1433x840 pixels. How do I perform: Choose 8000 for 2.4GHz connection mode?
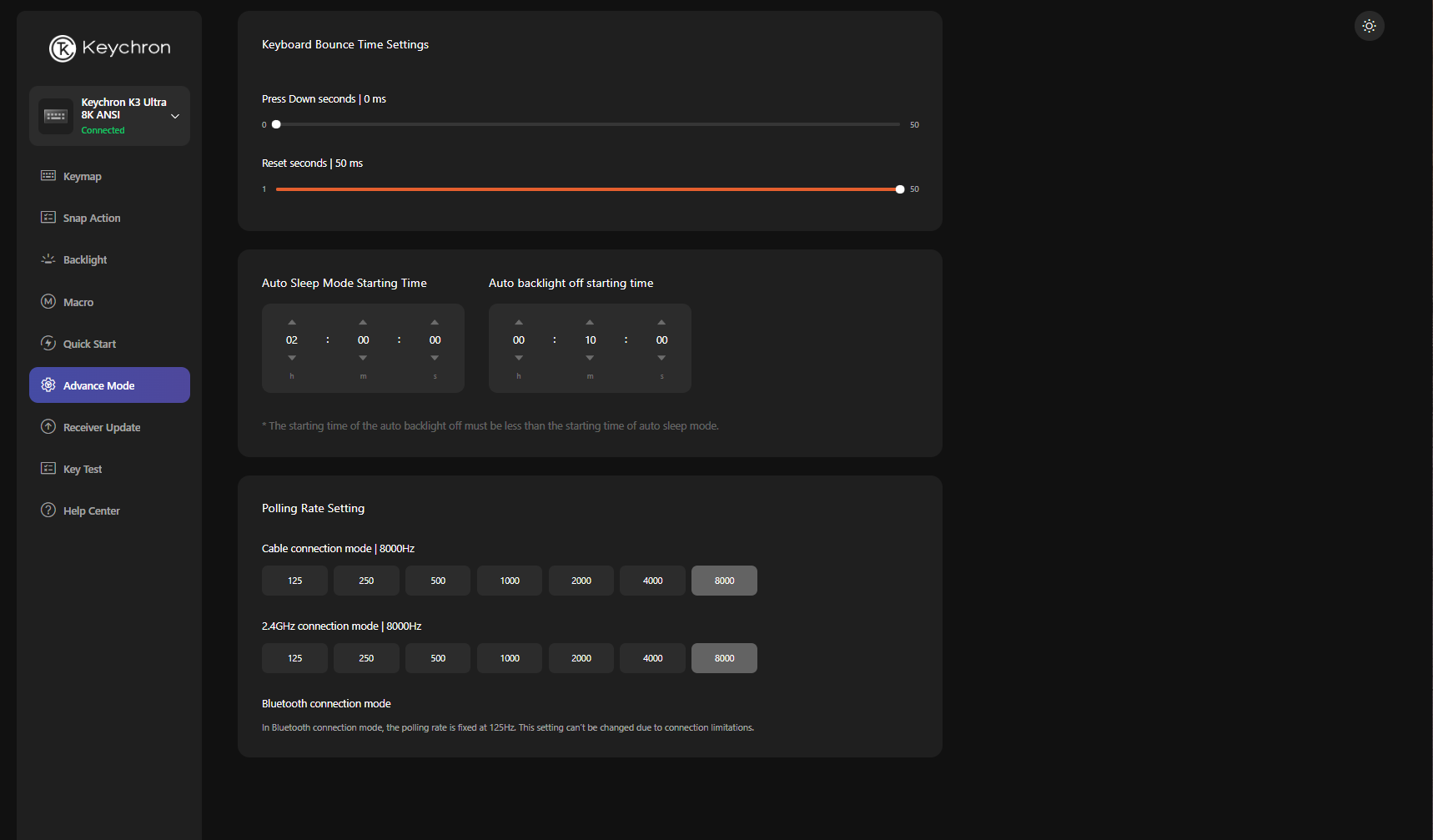(724, 658)
